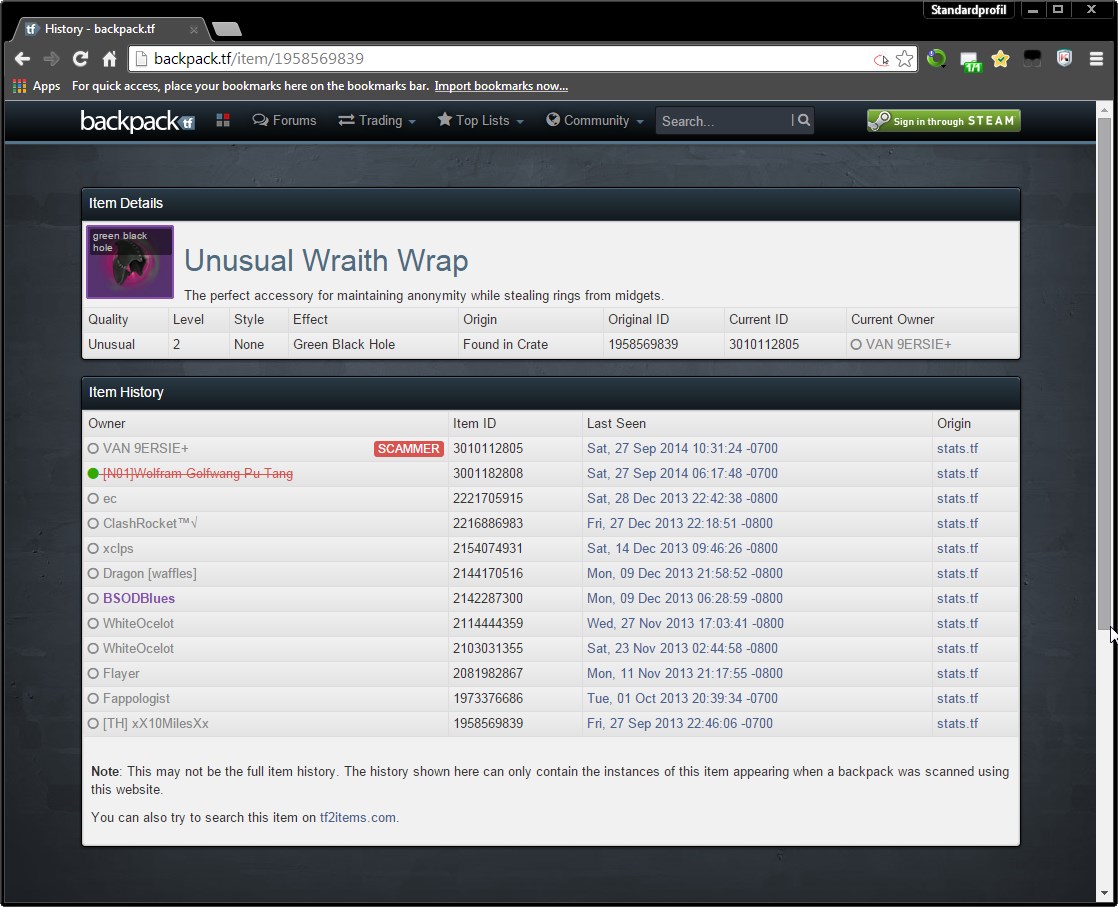Expand the Top Lists dropdown menu
Viewport: 1118px width, 907px height.
pyautogui.click(x=481, y=121)
